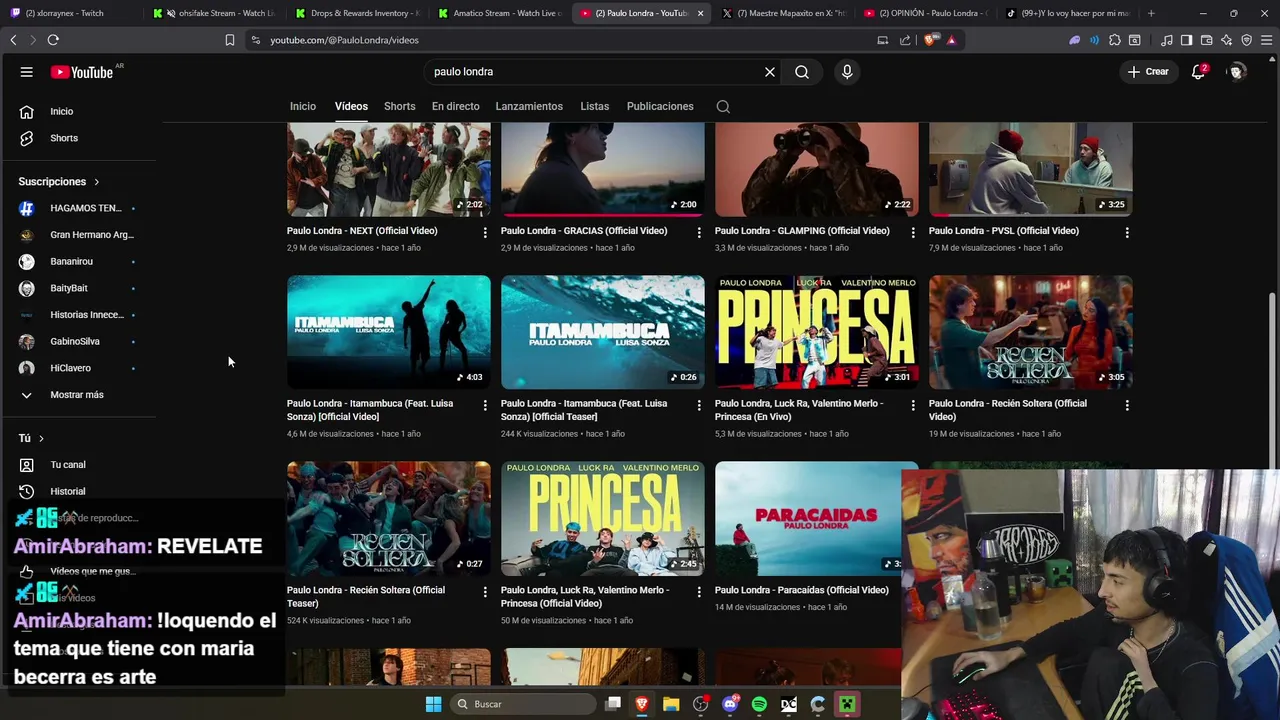This screenshot has height=720, width=1280.
Task: Open the notifications bell
Action: (1198, 72)
